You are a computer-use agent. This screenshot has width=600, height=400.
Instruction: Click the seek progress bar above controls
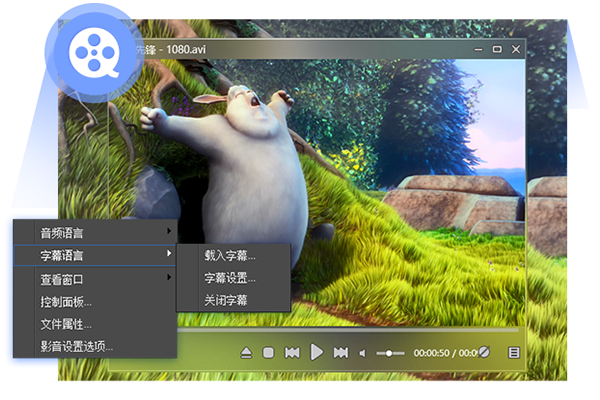pyautogui.click(x=347, y=329)
